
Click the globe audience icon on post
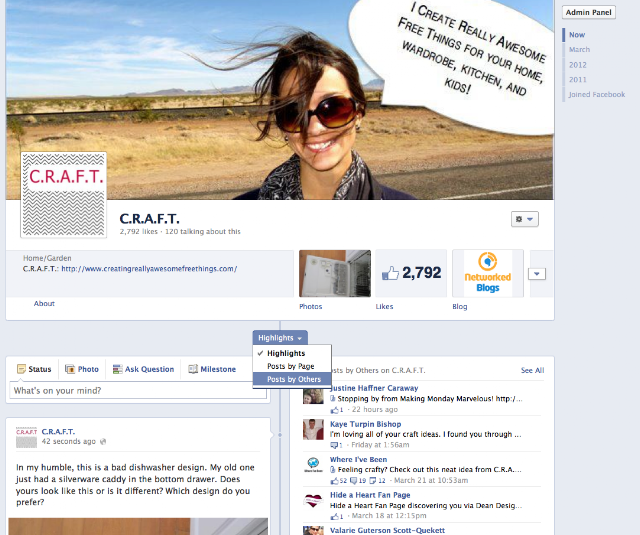click(103, 442)
